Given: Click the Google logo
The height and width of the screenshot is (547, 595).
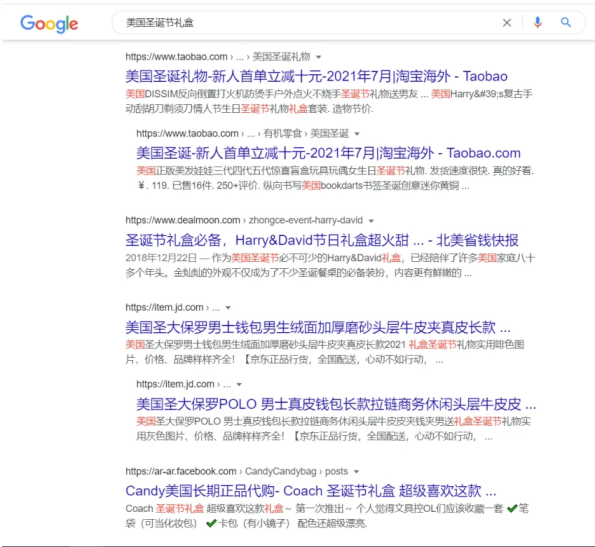Looking at the screenshot, I should tap(49, 24).
